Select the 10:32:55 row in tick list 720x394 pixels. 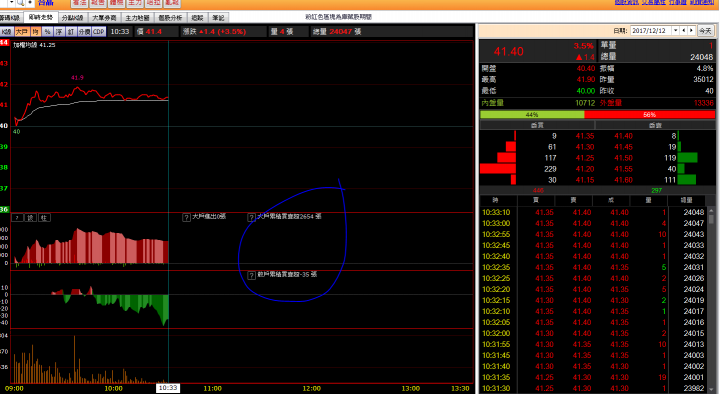tap(593, 235)
